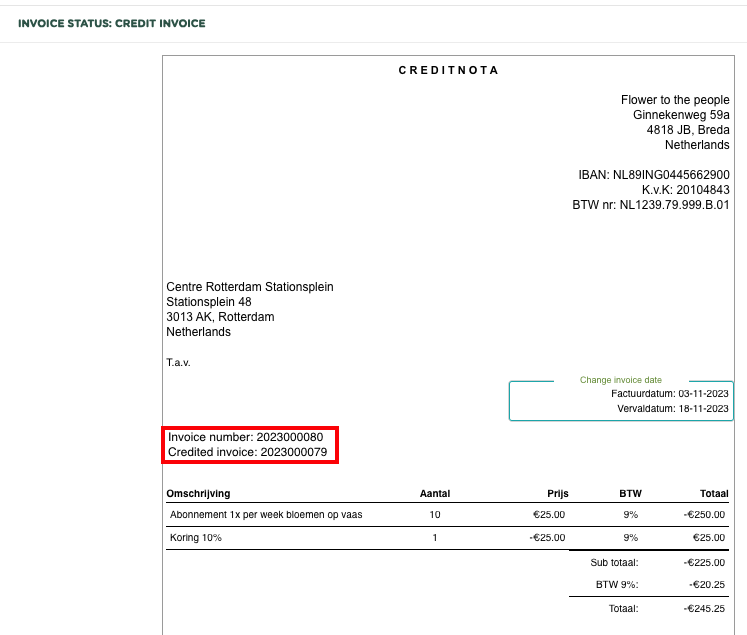Screen dimensions: 747x635
Task: Click the -€250.00 row total
Action: pos(704,514)
